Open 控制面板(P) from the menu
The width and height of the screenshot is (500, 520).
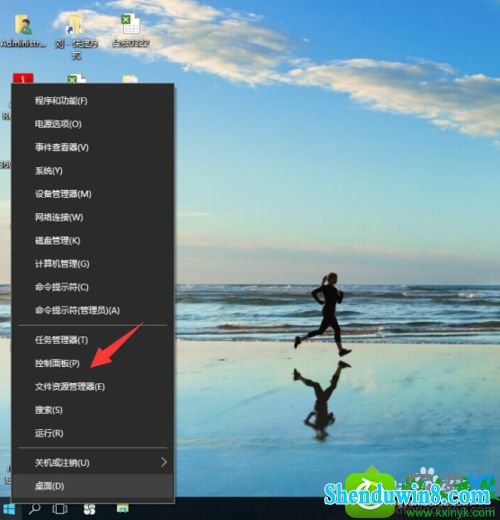pyautogui.click(x=93, y=363)
